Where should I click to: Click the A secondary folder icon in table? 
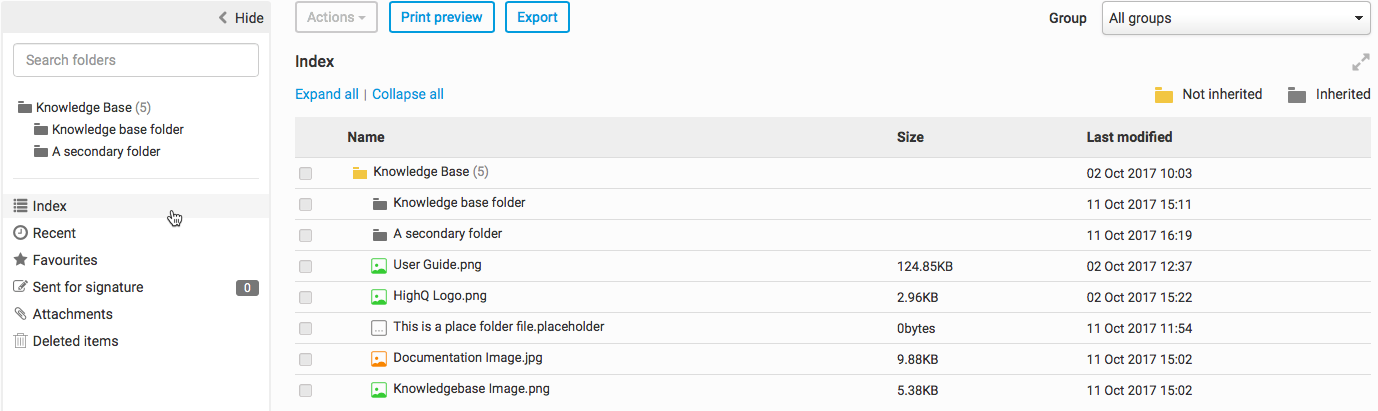tap(380, 235)
